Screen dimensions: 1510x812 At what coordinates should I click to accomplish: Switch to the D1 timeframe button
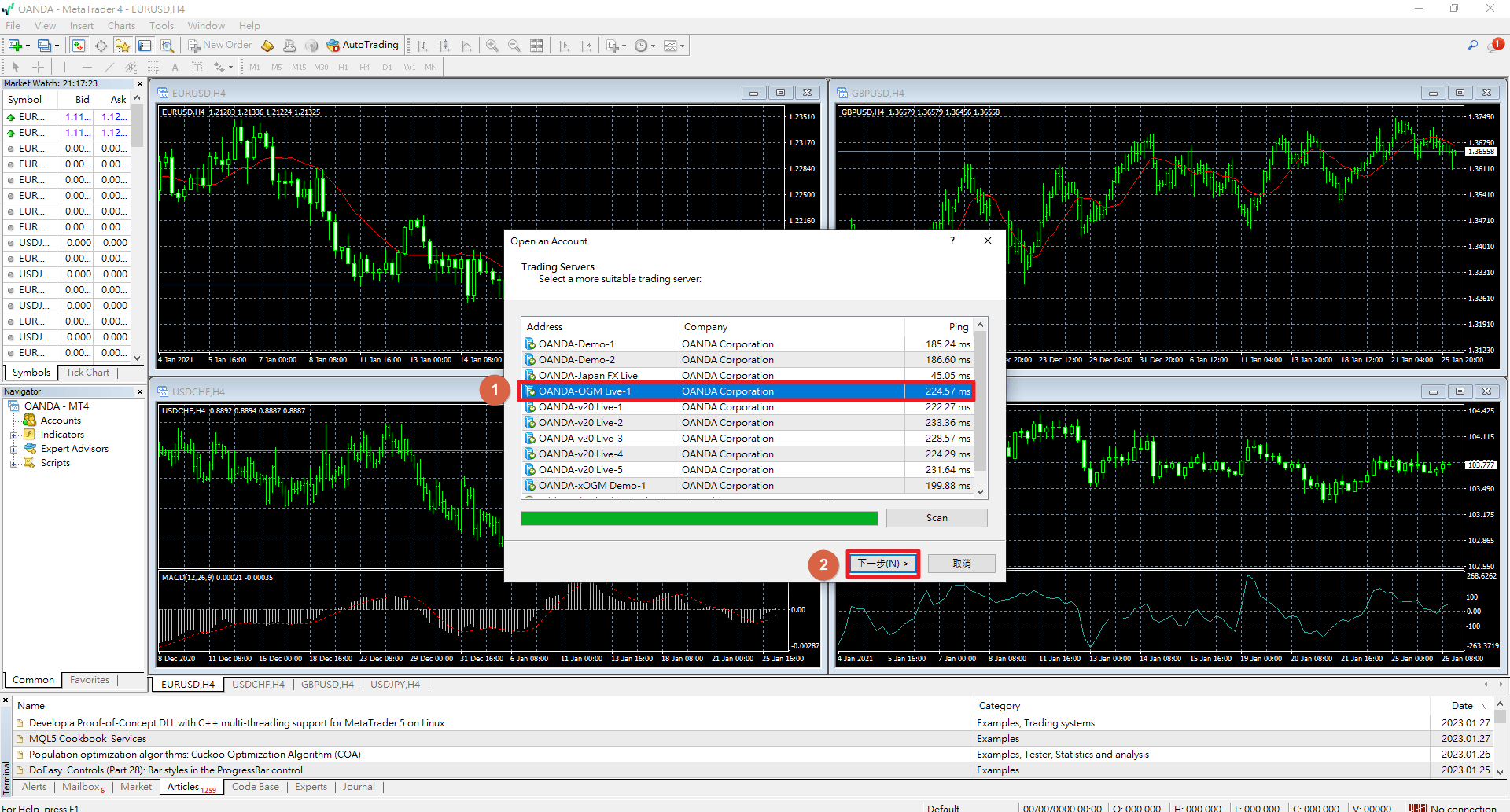click(x=387, y=67)
